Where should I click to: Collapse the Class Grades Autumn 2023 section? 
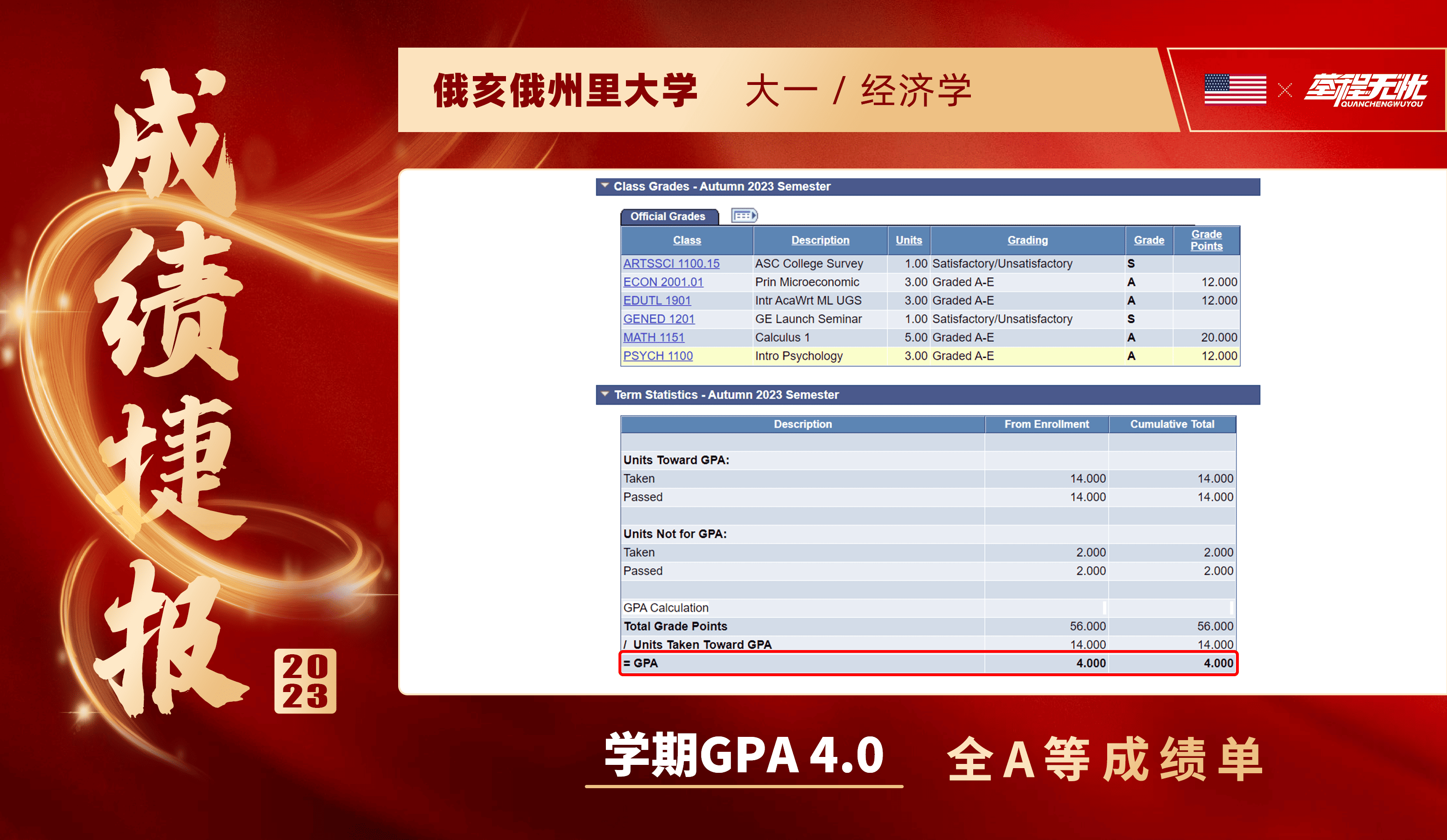tap(604, 186)
